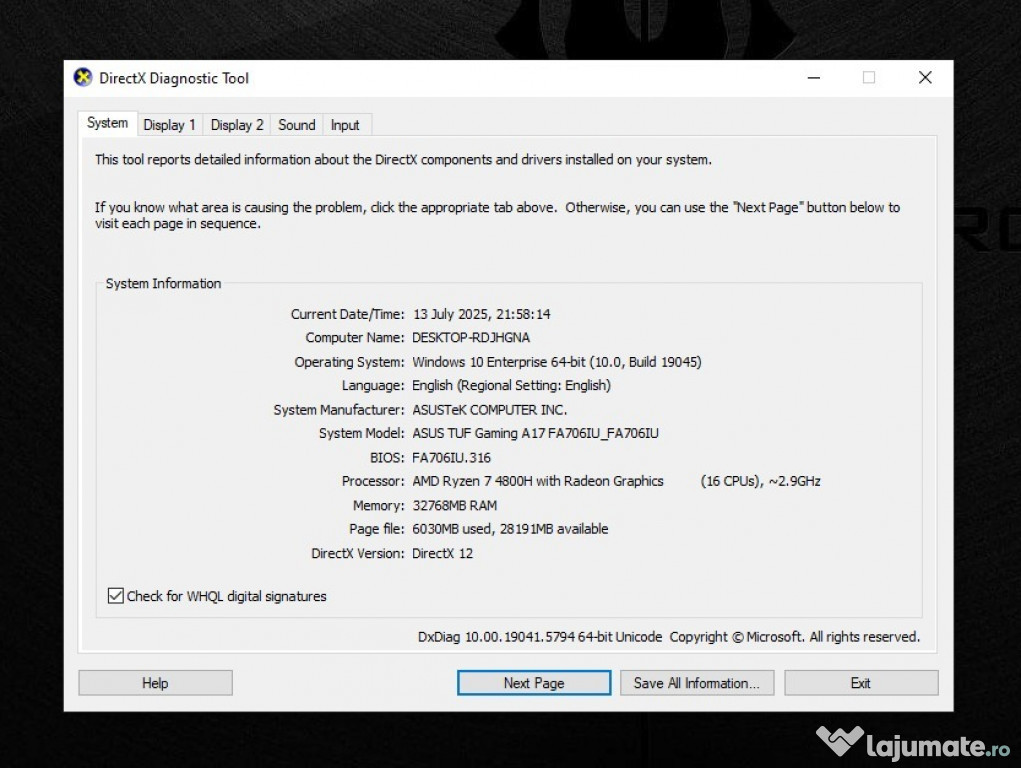Click the Operating System label

[349, 362]
